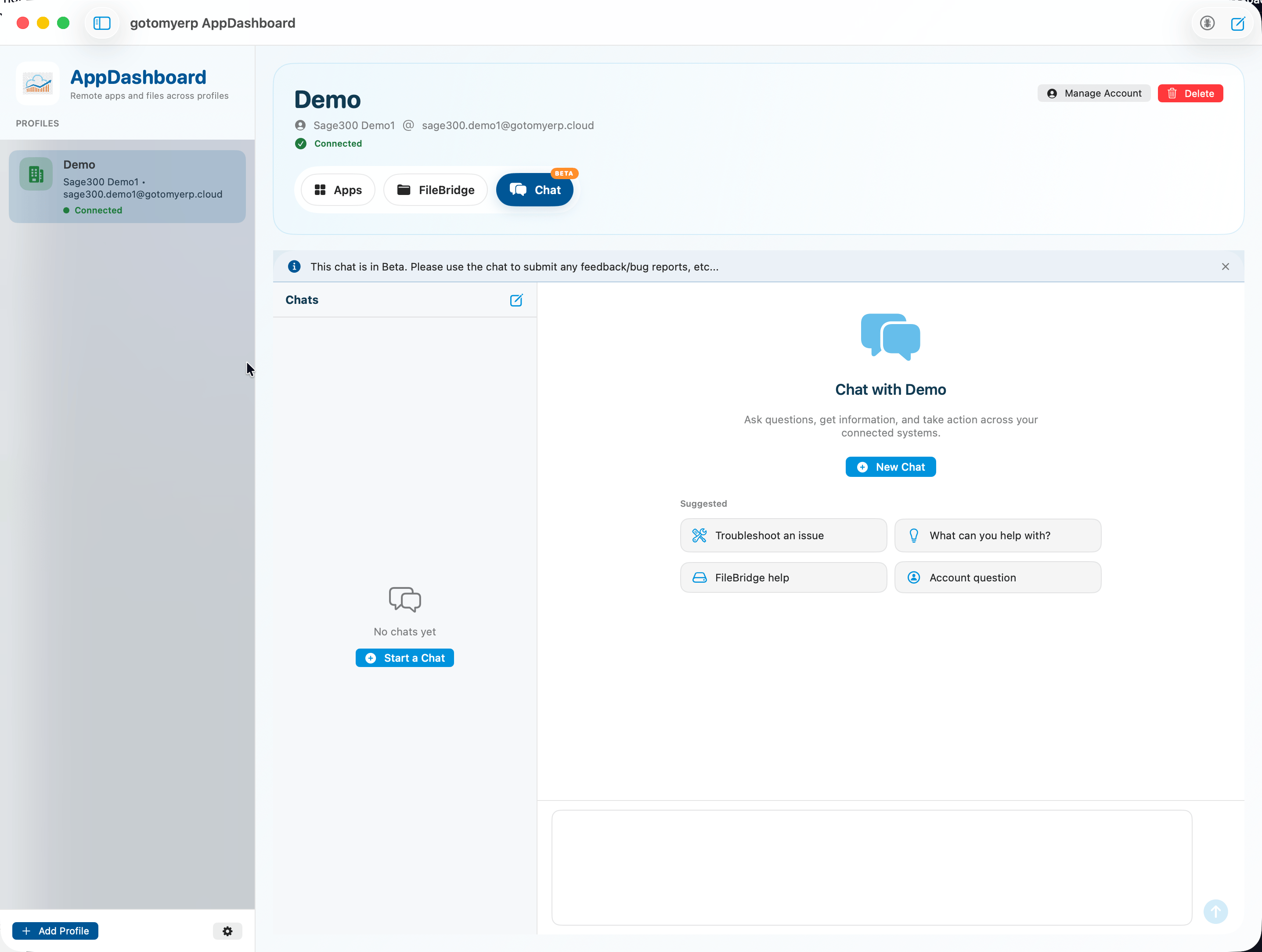Toggle the sidebar panel icon

(101, 23)
